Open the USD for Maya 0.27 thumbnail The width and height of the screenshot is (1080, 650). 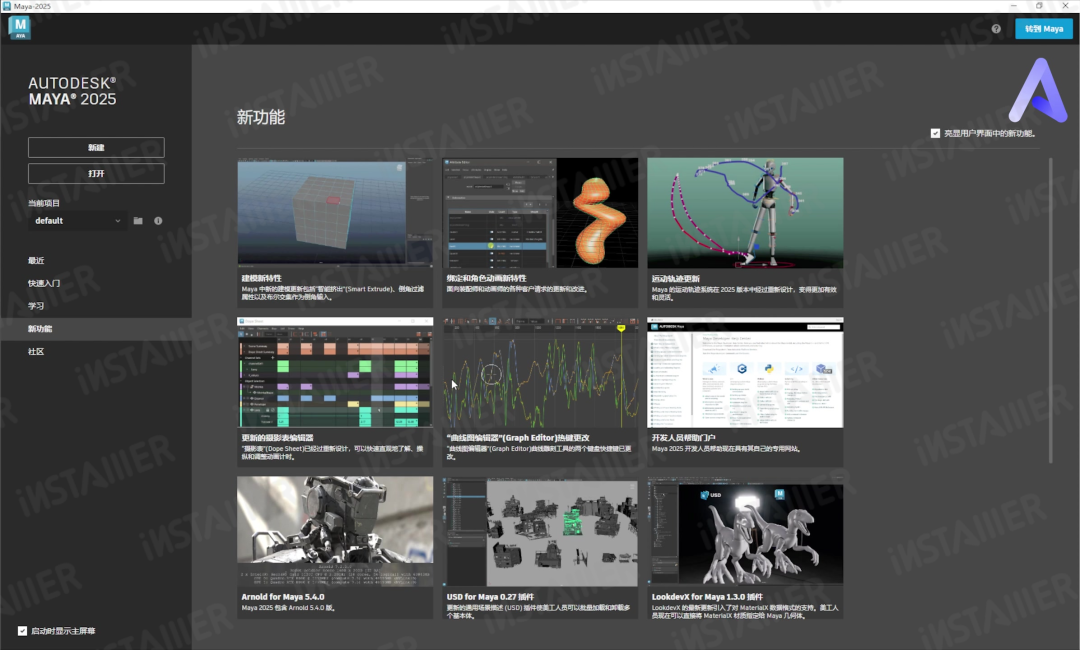coord(540,532)
